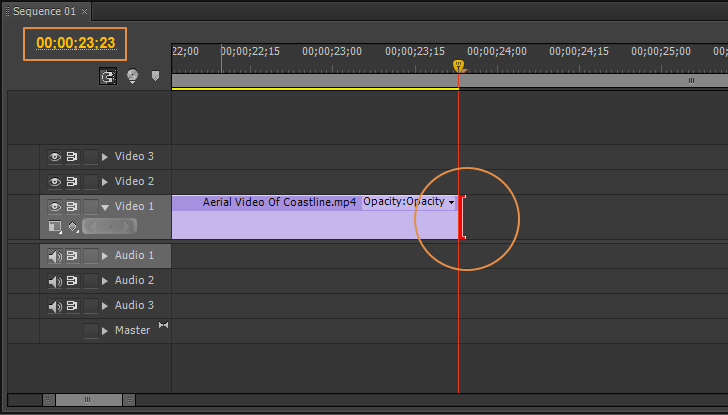Viewport: 728px width, 415px height.
Task: Click the Sequence 01 panel grip handle
Action: [7, 11]
